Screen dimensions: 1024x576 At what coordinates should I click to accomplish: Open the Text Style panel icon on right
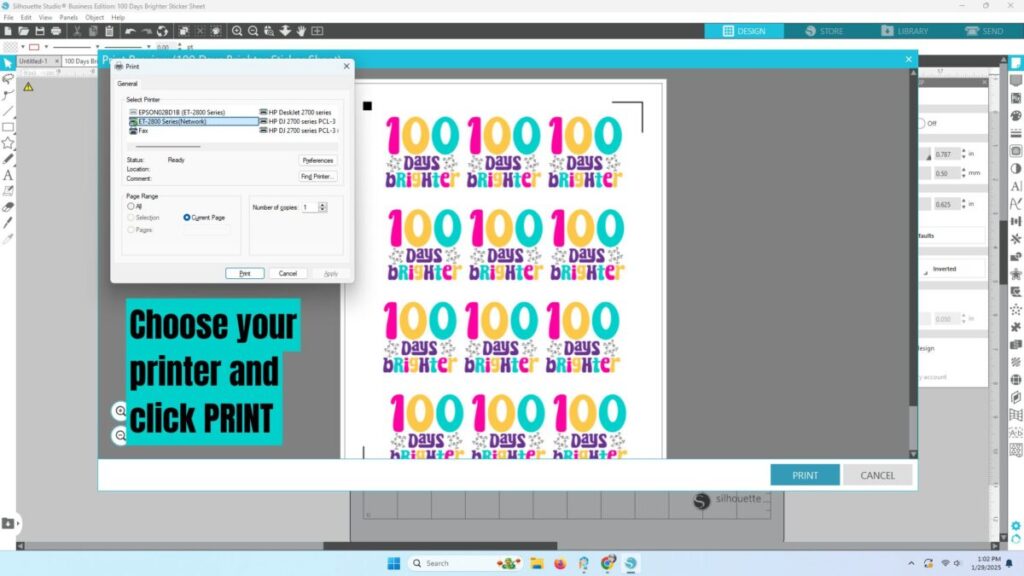[1016, 186]
